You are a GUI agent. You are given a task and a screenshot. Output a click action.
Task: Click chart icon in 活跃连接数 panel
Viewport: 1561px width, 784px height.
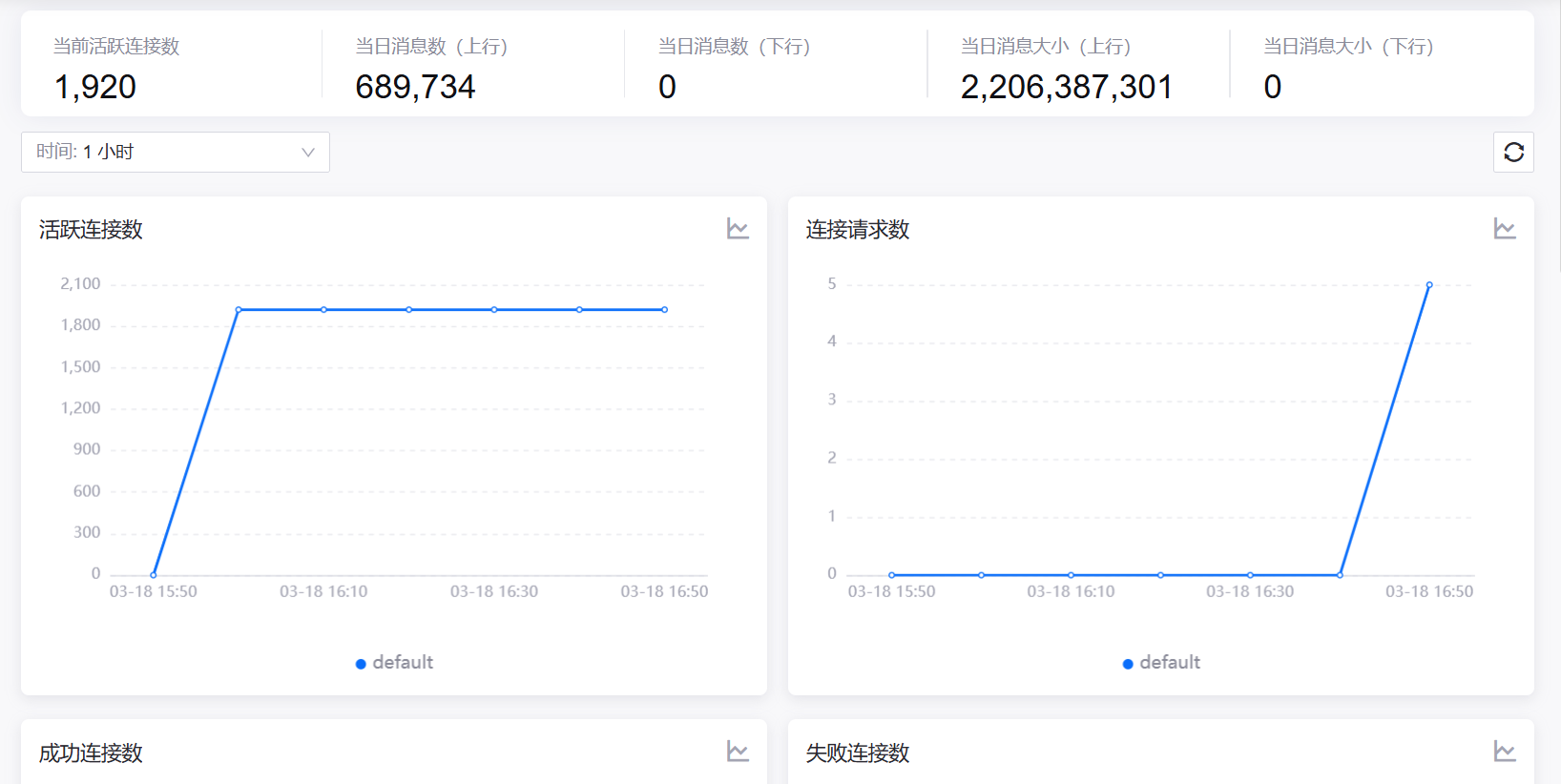[x=738, y=229]
